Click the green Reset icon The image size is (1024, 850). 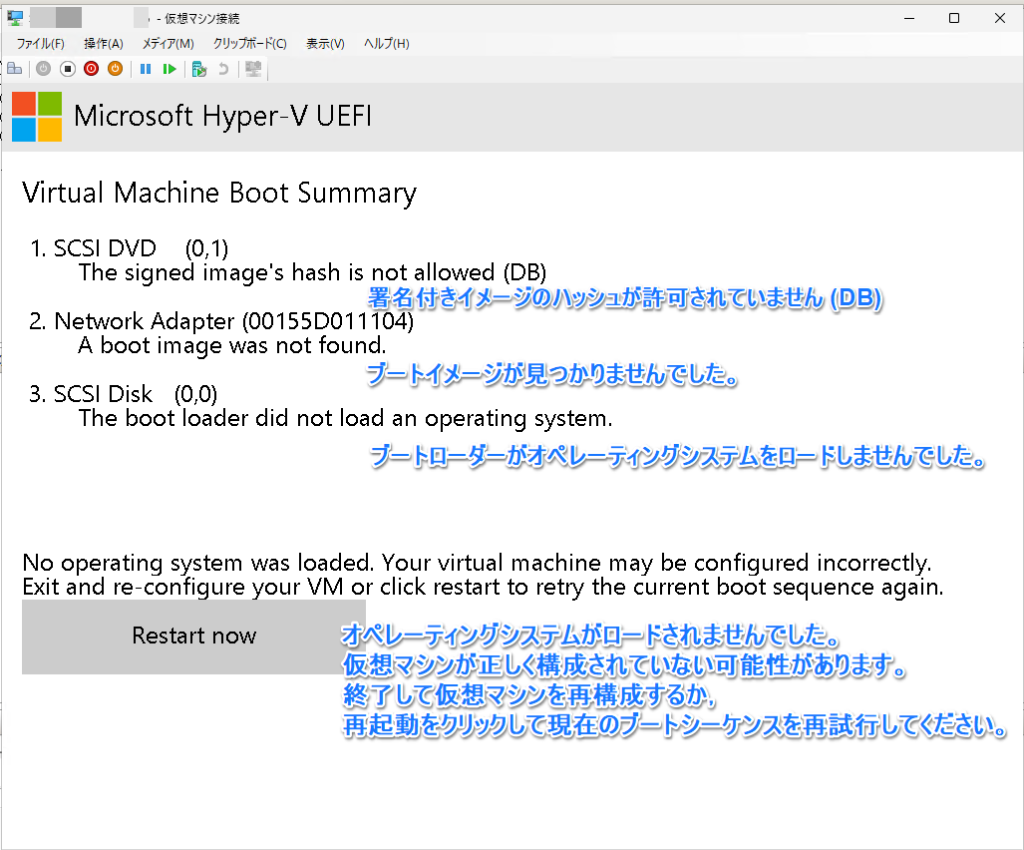[x=170, y=69]
